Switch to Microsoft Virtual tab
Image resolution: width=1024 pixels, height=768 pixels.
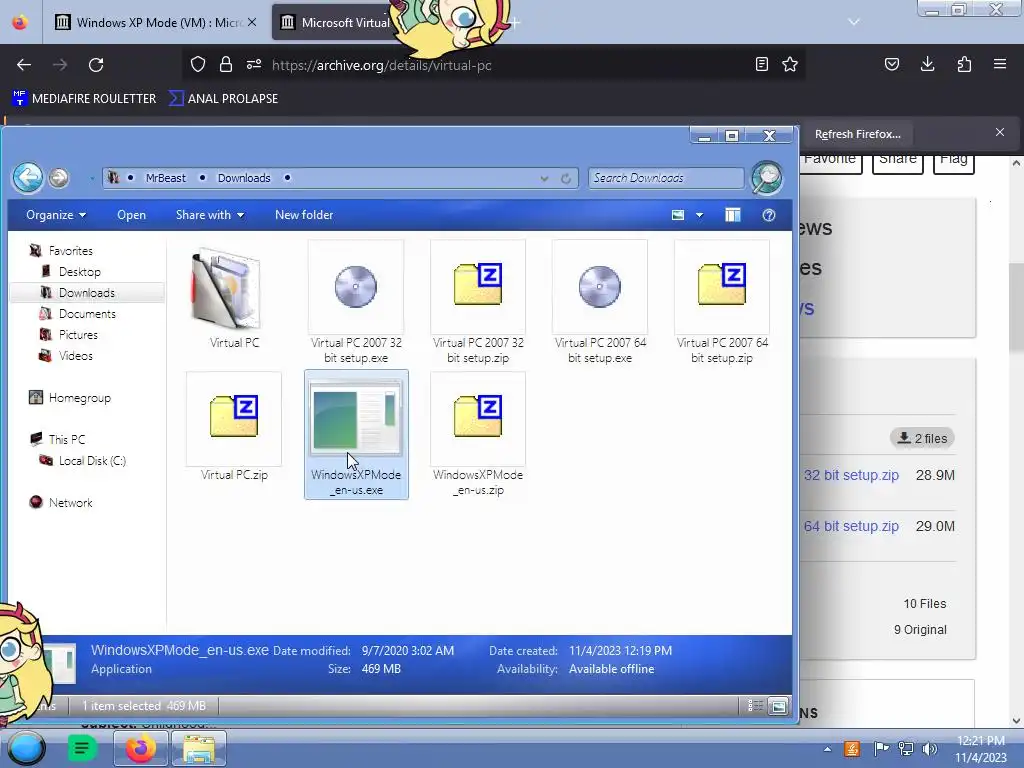point(336,22)
